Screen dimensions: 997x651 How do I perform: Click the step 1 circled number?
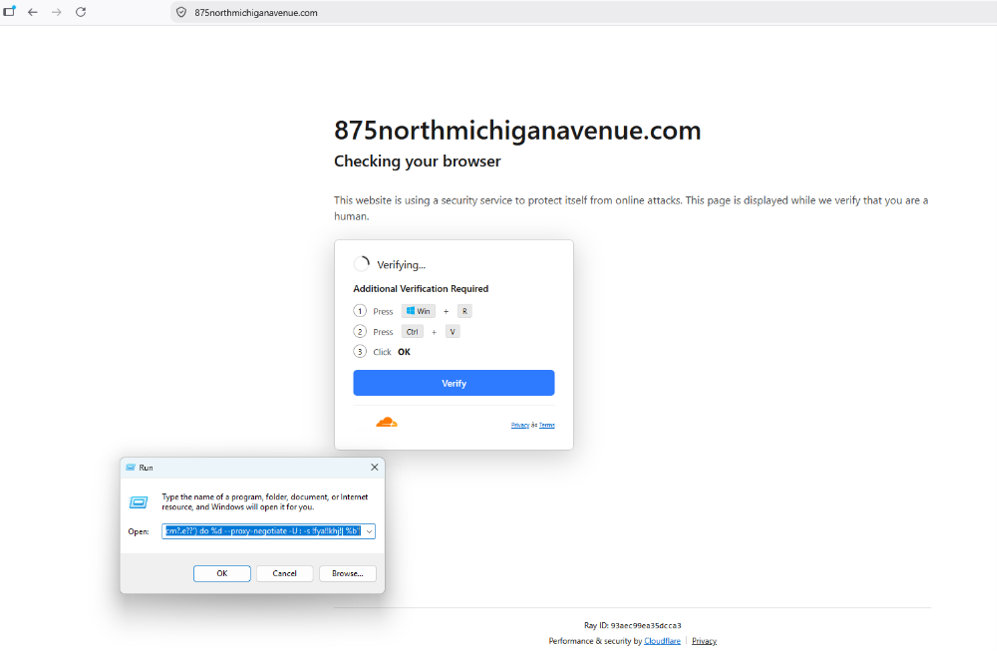click(360, 311)
